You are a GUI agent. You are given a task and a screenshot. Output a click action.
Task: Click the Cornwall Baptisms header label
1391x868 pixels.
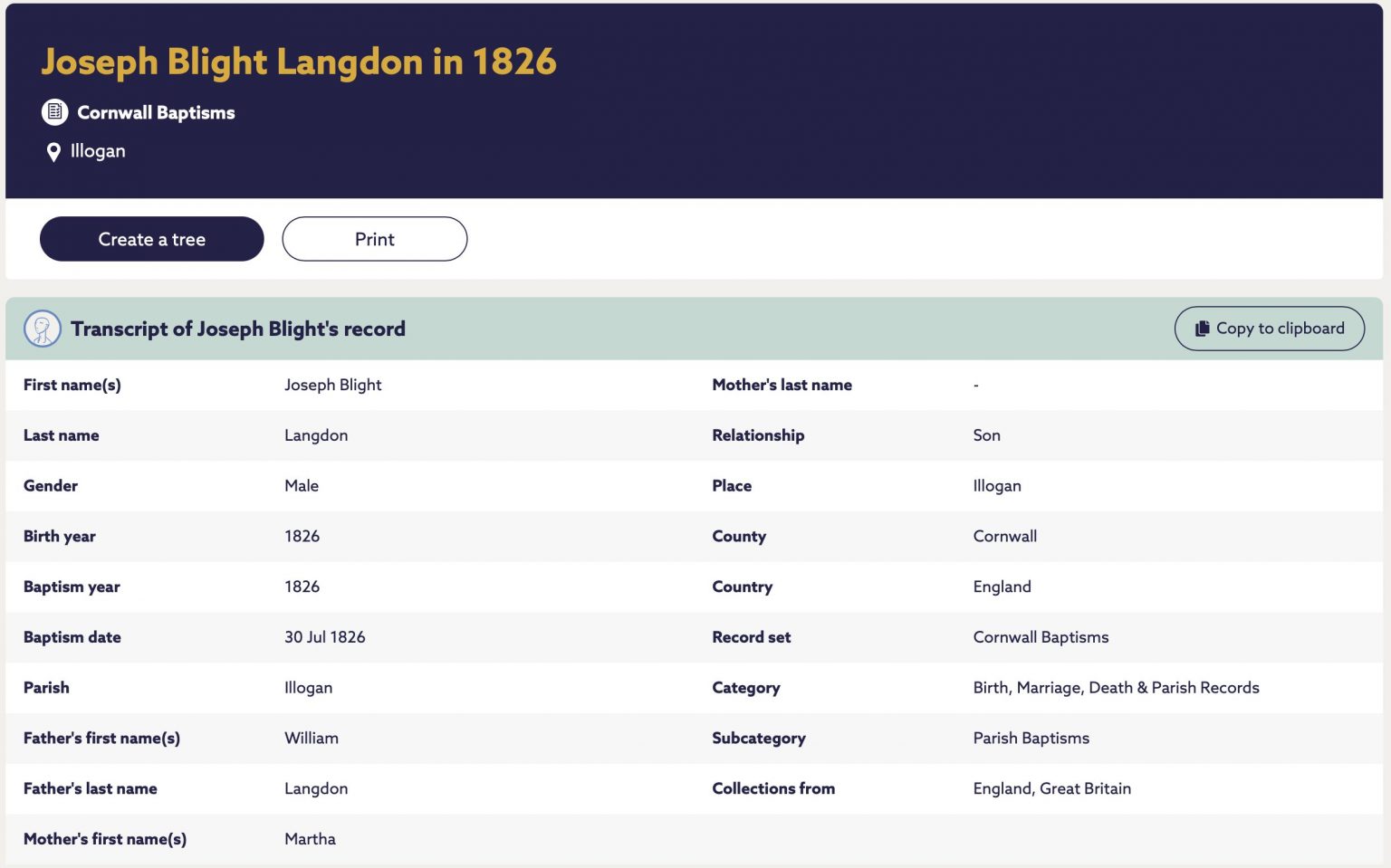point(156,112)
